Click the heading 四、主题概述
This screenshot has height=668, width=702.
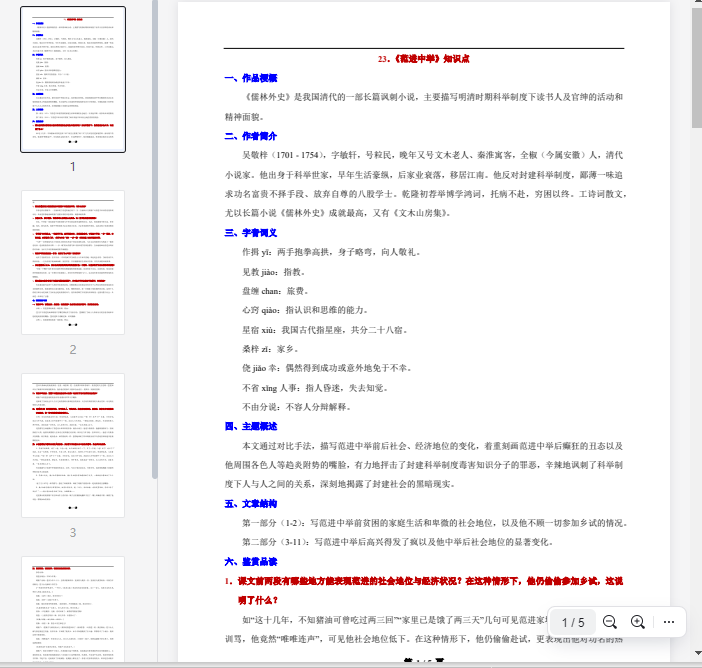251,426
